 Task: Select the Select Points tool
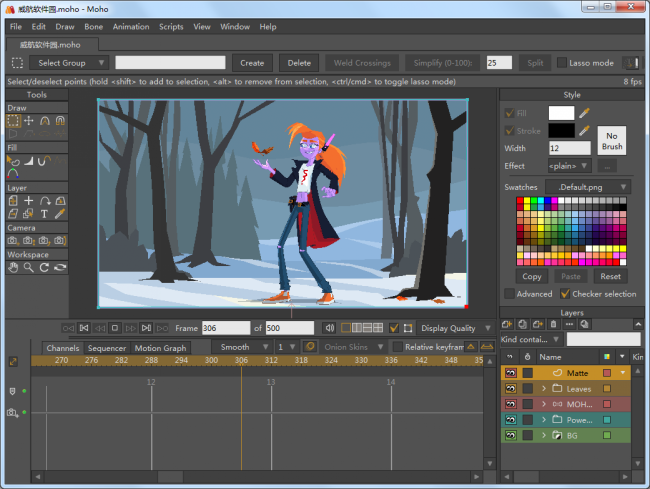point(13,121)
